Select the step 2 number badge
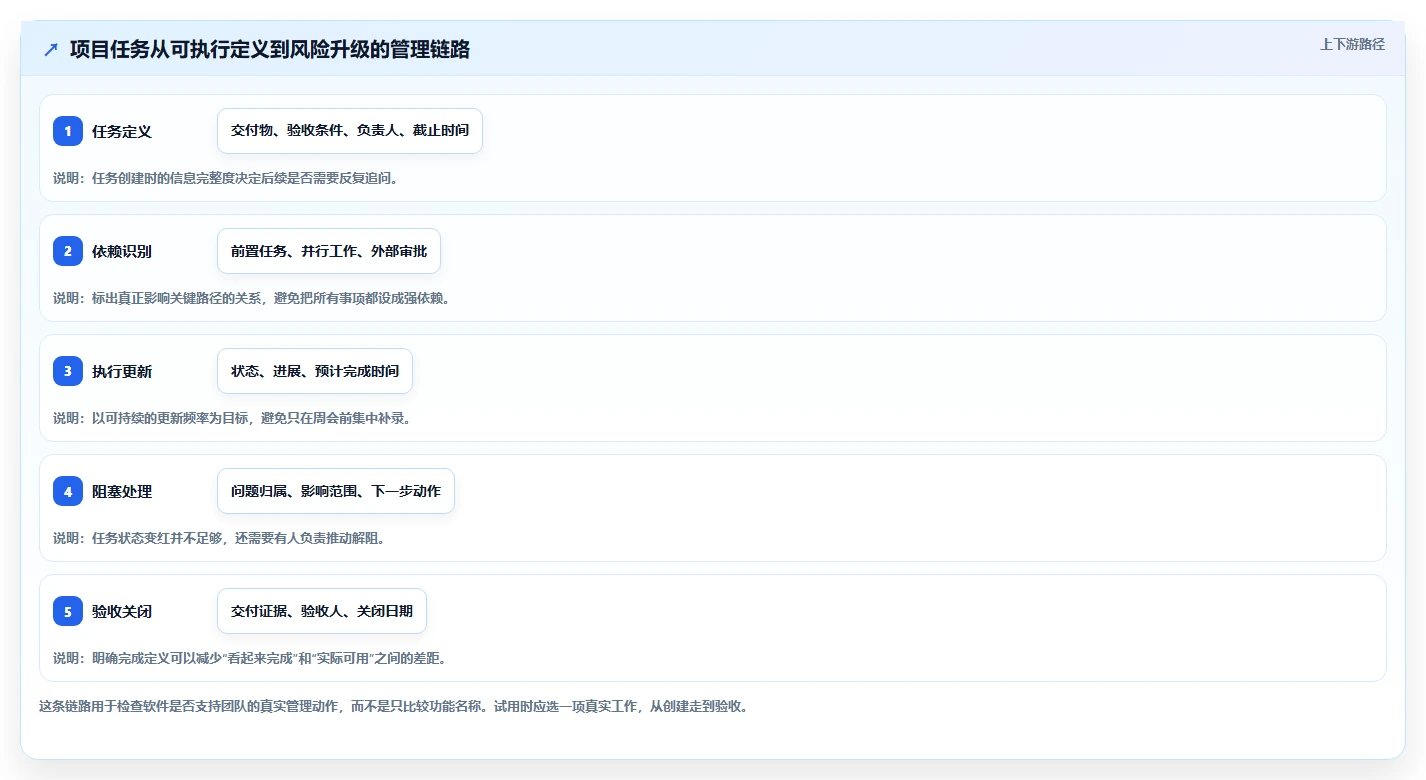Image resolution: width=1426 pixels, height=780 pixels. click(68, 251)
